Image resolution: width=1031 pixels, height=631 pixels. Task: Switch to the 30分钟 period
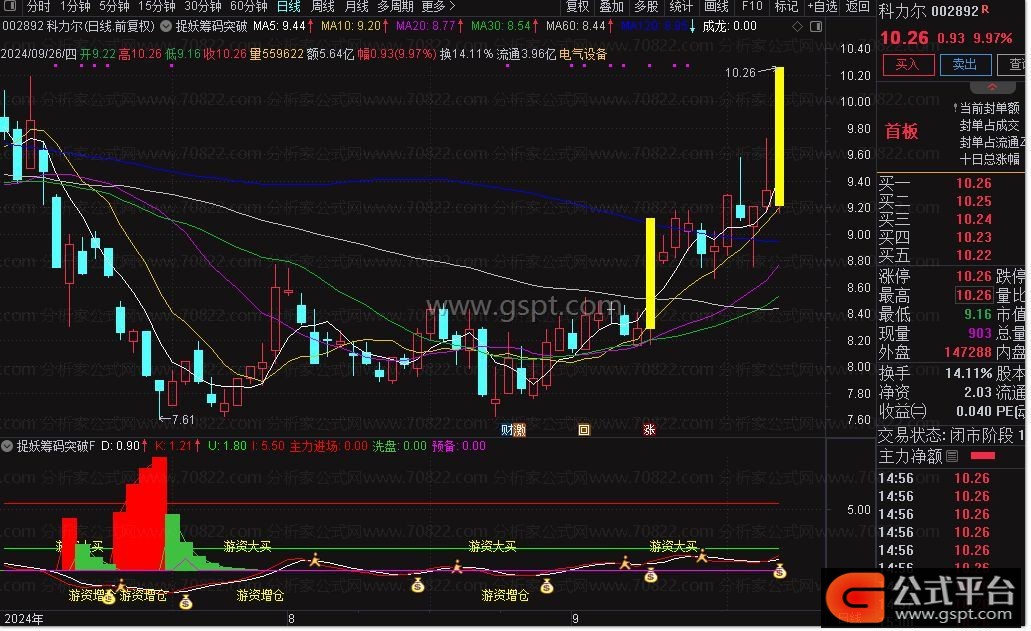203,7
